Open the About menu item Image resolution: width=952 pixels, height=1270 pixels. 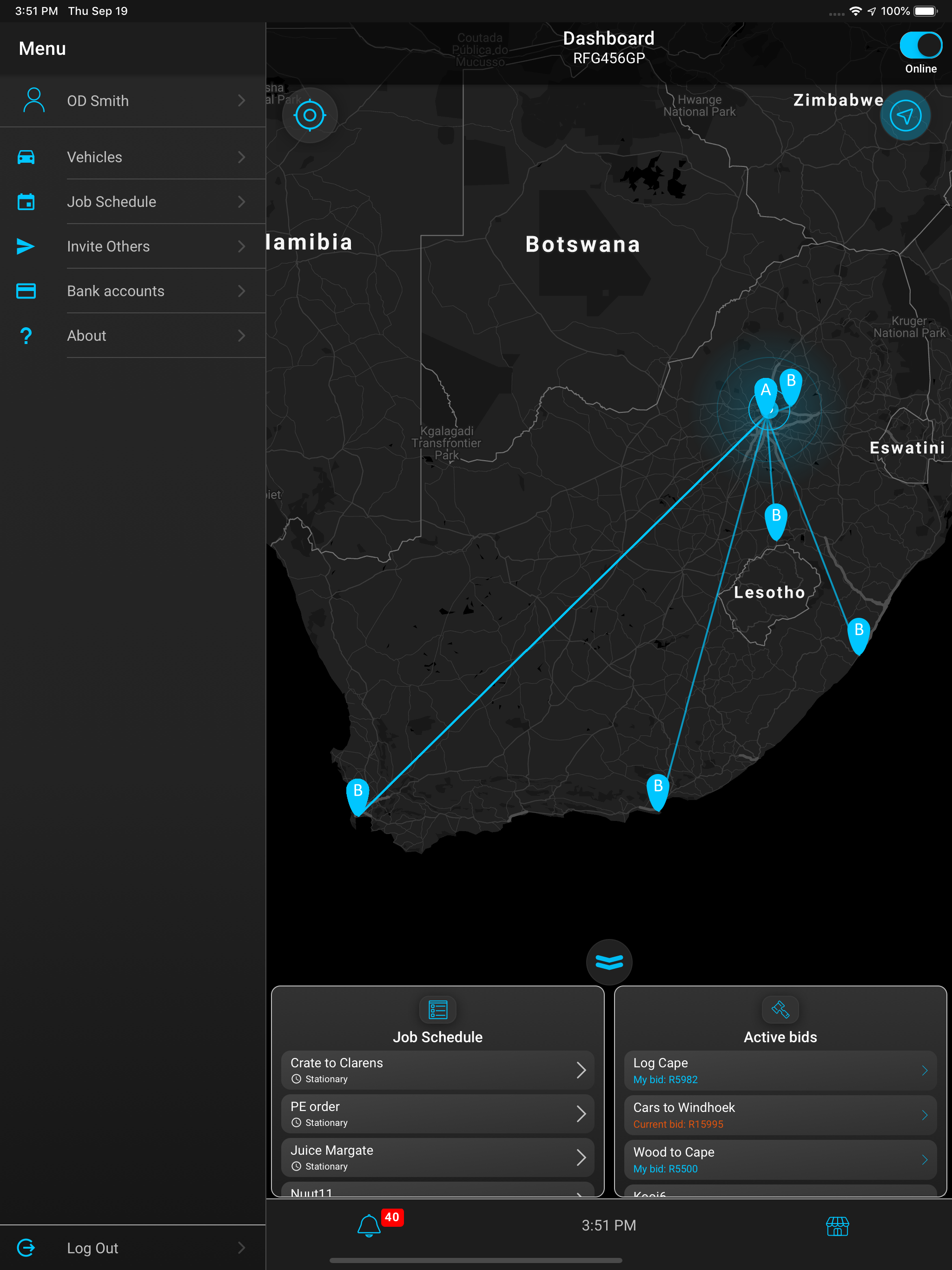[132, 336]
